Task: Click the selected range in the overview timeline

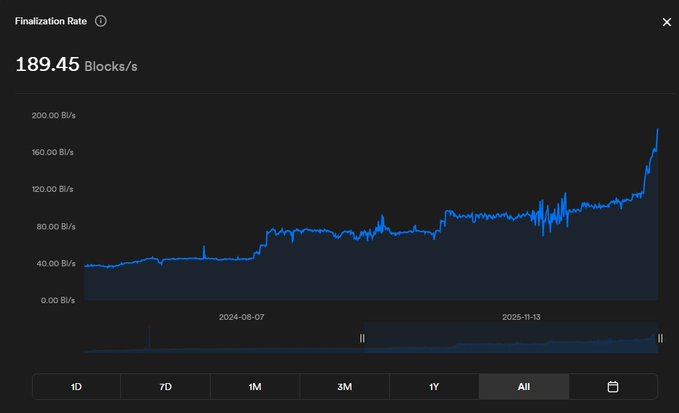Action: 511,338
